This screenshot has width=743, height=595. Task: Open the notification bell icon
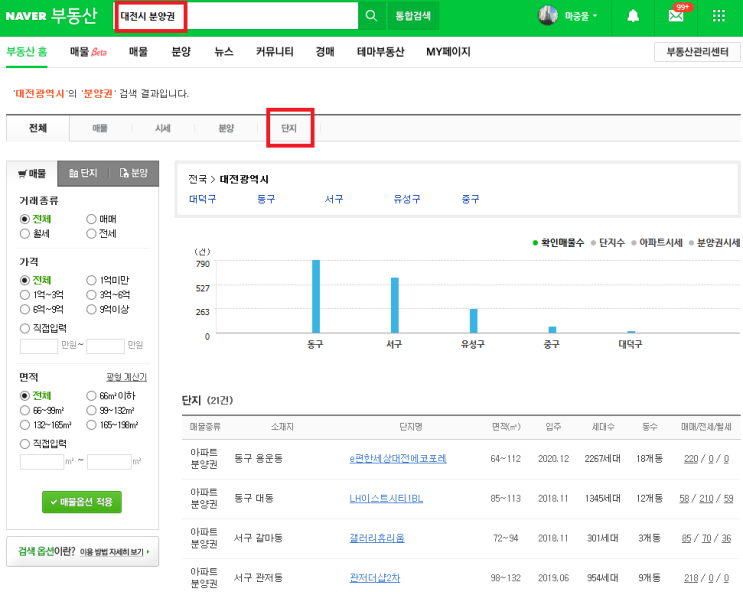pyautogui.click(x=633, y=17)
